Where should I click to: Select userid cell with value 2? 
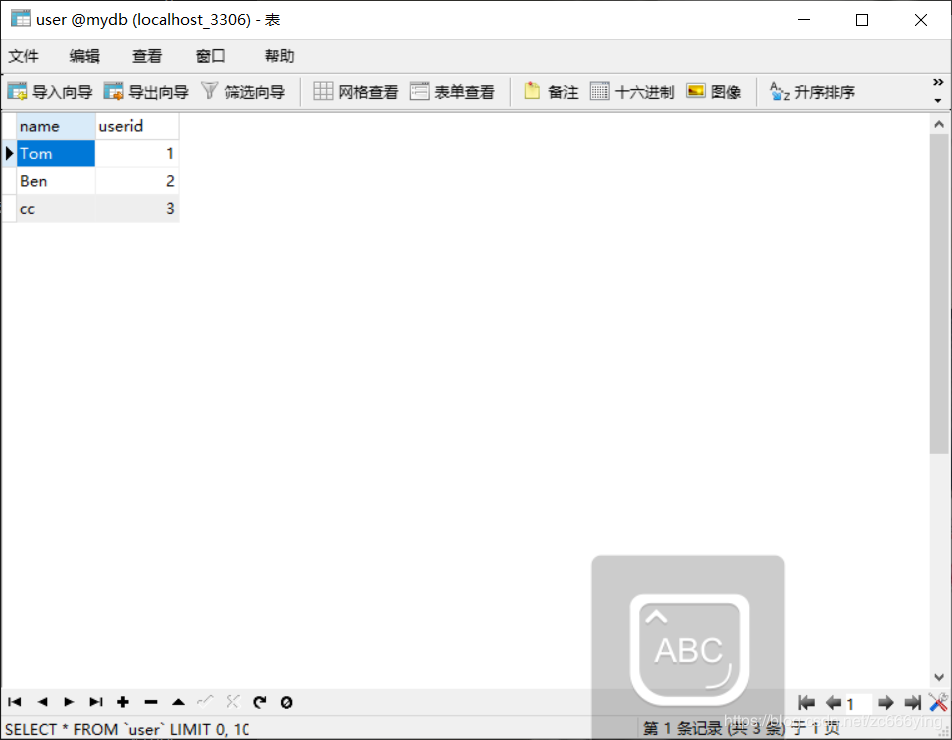click(x=137, y=181)
